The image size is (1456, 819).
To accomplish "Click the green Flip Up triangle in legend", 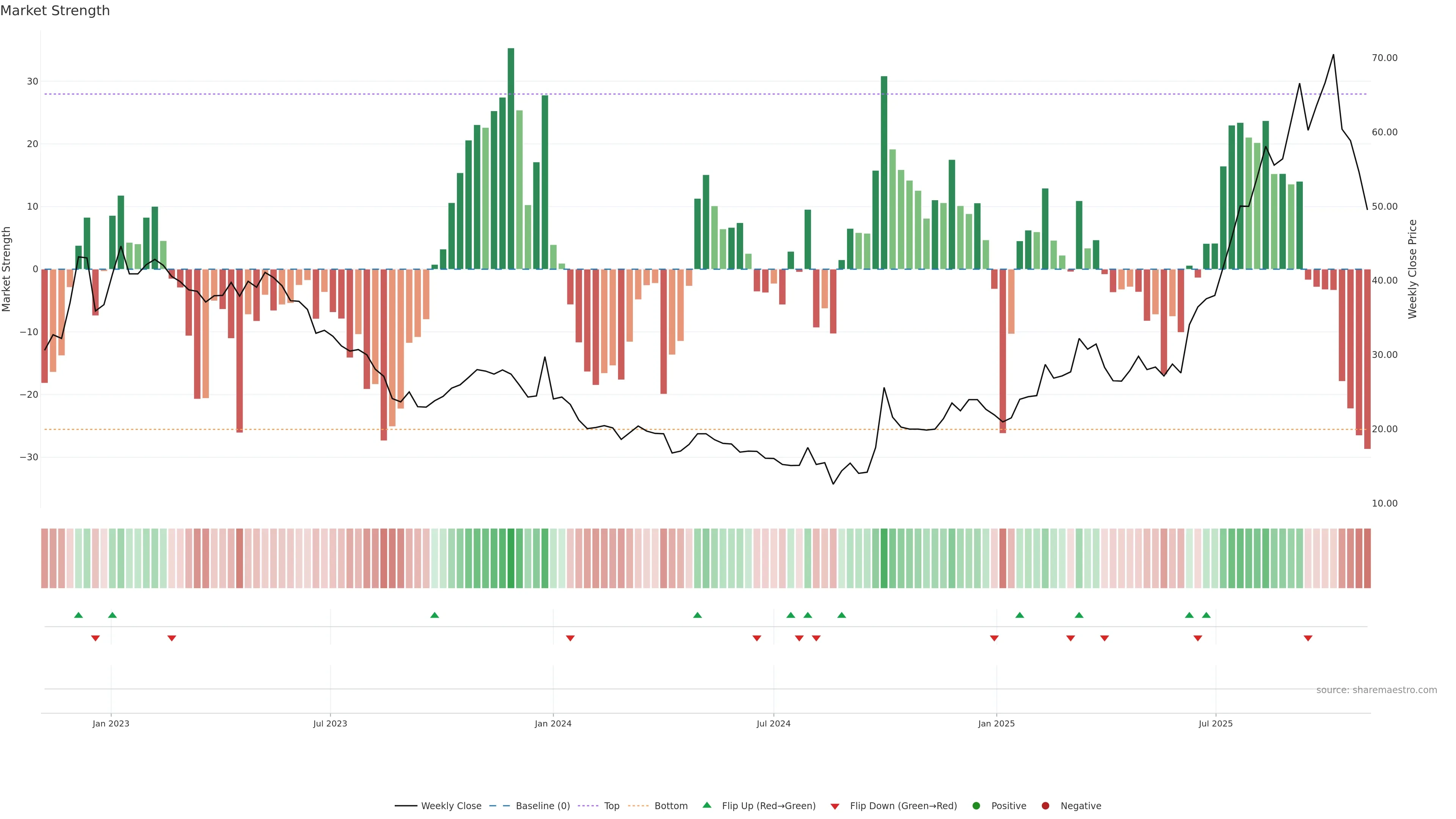I will click(706, 805).
